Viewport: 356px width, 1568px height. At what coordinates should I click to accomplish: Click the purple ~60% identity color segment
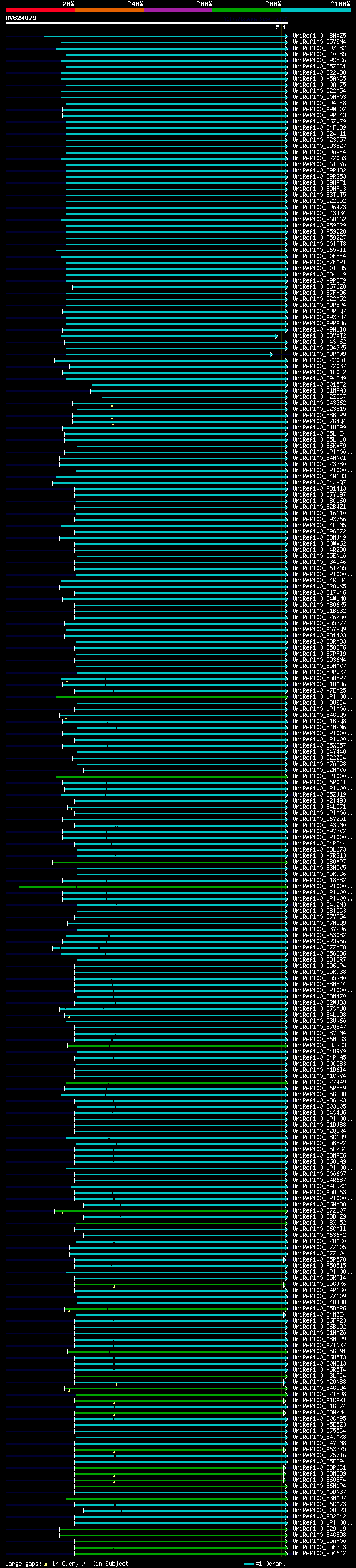click(x=177, y=10)
